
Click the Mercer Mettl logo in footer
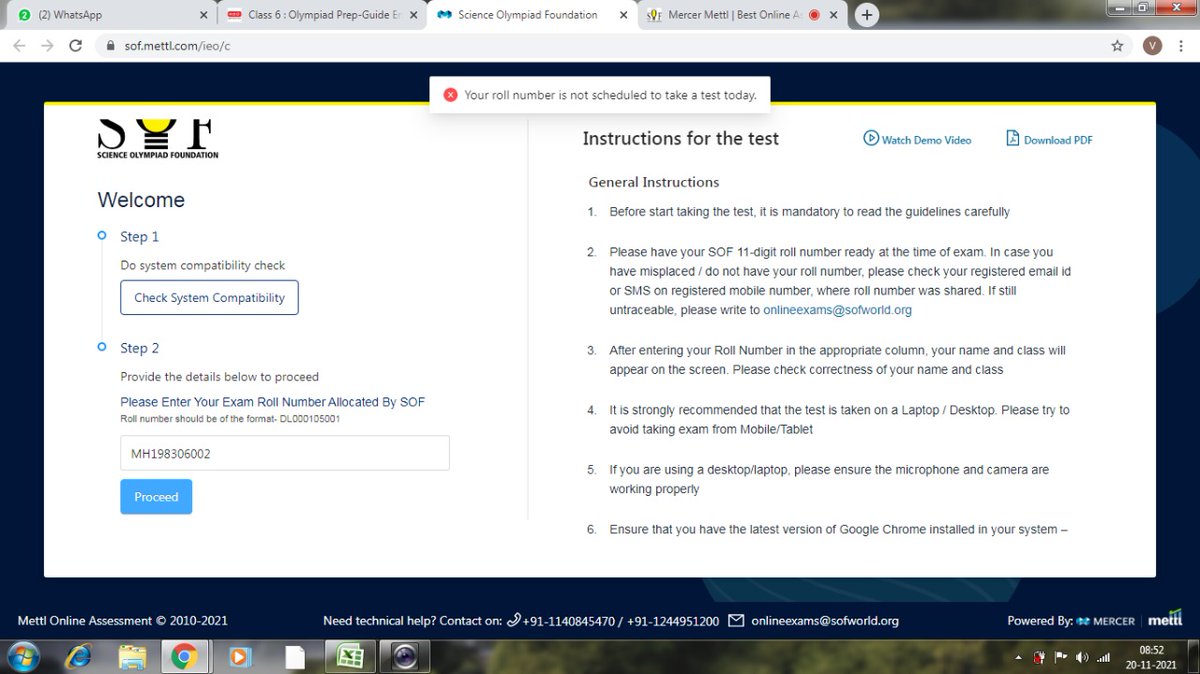[x=1128, y=621]
